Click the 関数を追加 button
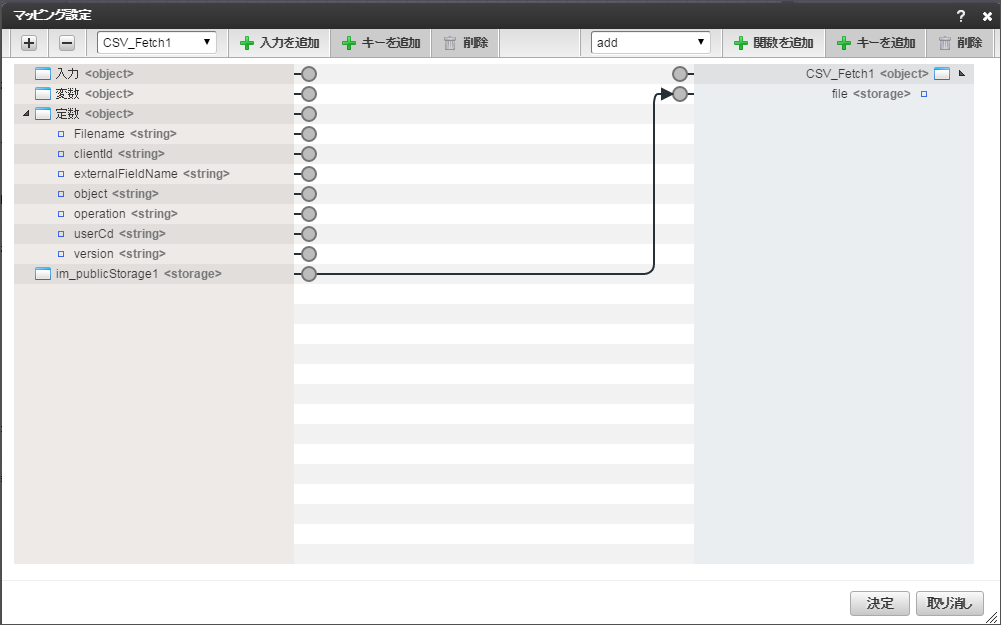1001x625 pixels. click(x=774, y=43)
